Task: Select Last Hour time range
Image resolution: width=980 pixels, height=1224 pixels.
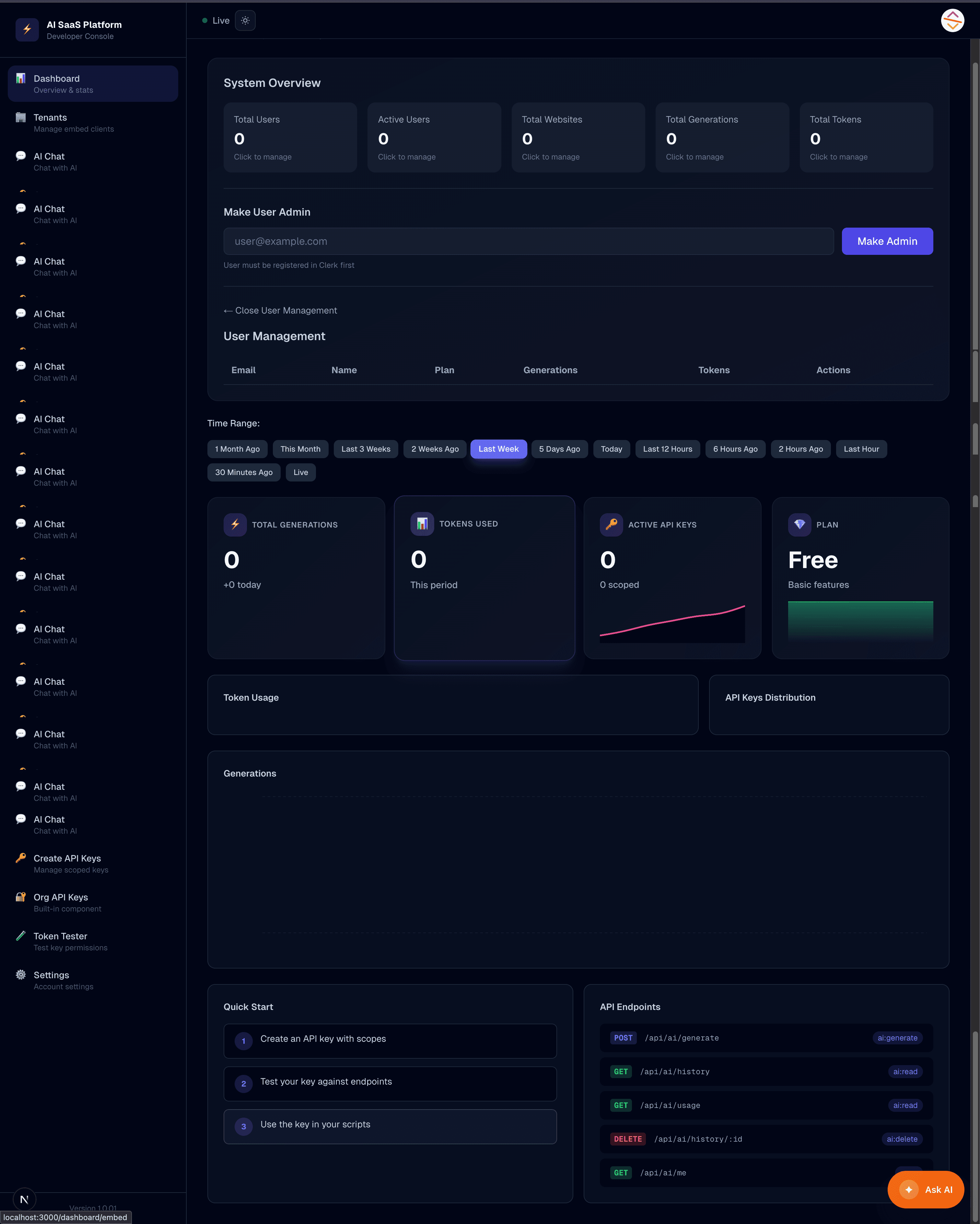Action: [861, 449]
